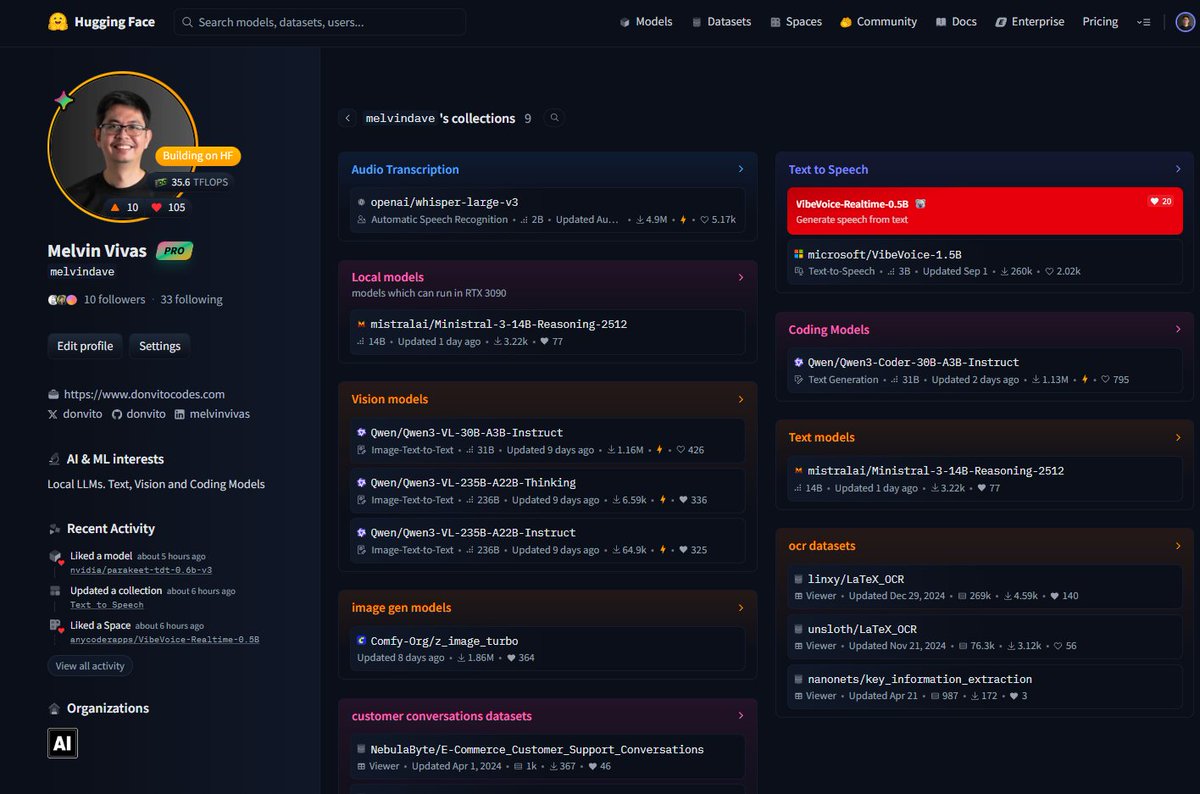
Task: Click the upvote triangle icon showing 10
Action: coord(115,207)
